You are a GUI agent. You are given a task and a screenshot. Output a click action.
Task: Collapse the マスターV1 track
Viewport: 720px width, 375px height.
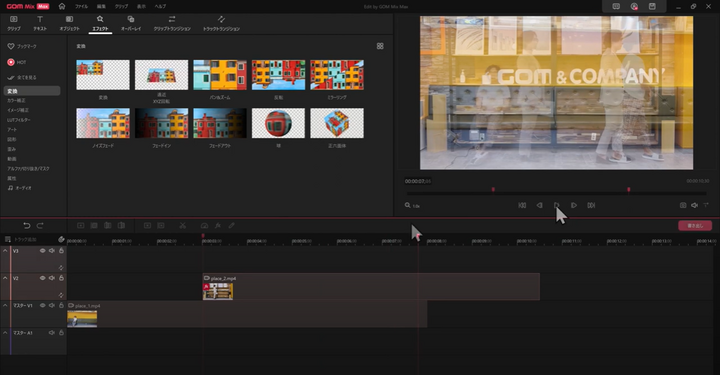(6, 305)
